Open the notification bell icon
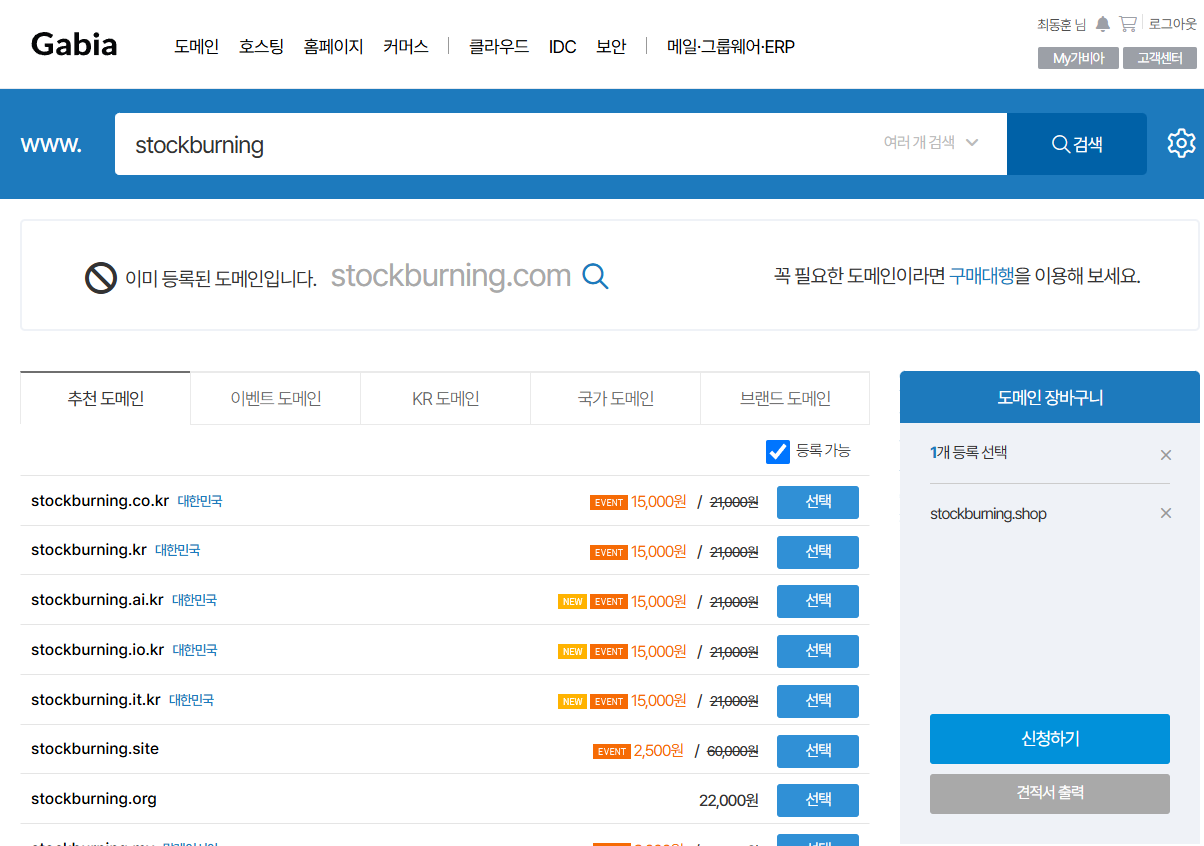This screenshot has width=1204, height=846. coord(1102,24)
